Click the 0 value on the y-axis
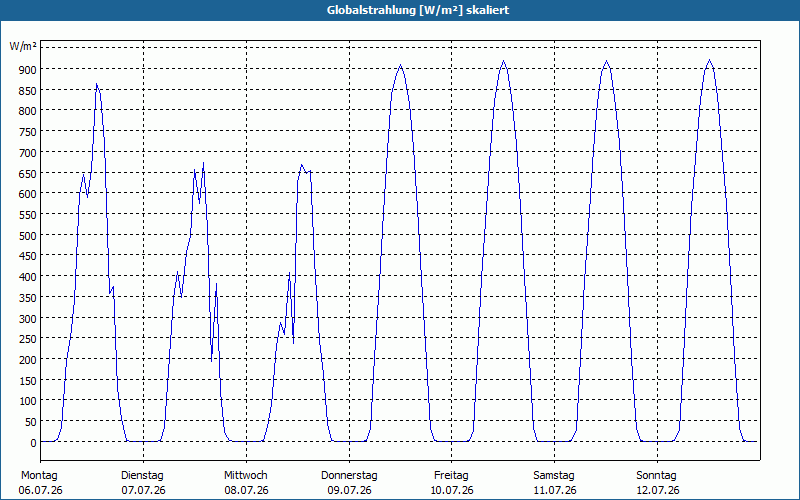 (x=34, y=443)
